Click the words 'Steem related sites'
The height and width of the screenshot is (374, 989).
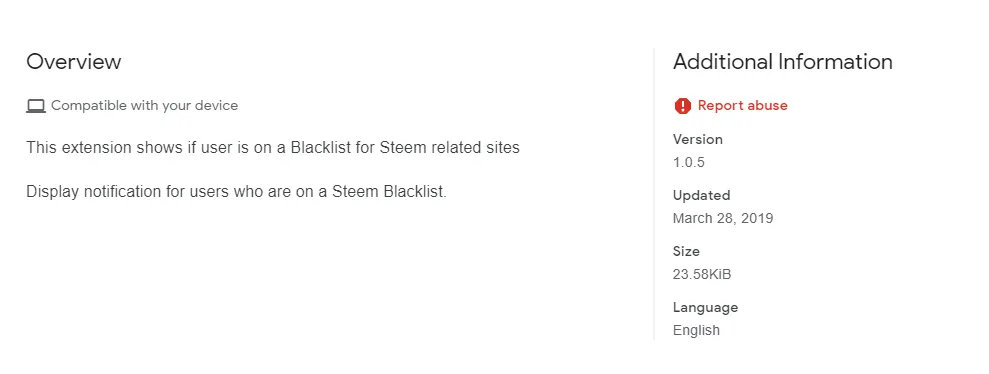click(x=449, y=148)
